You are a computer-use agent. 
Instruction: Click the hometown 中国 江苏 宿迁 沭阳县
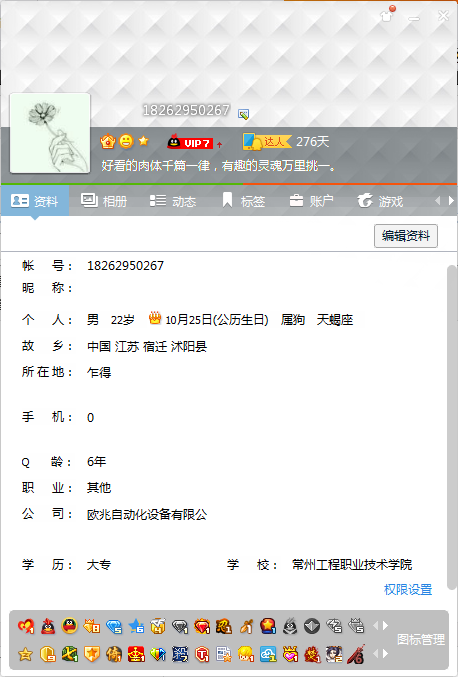147,346
